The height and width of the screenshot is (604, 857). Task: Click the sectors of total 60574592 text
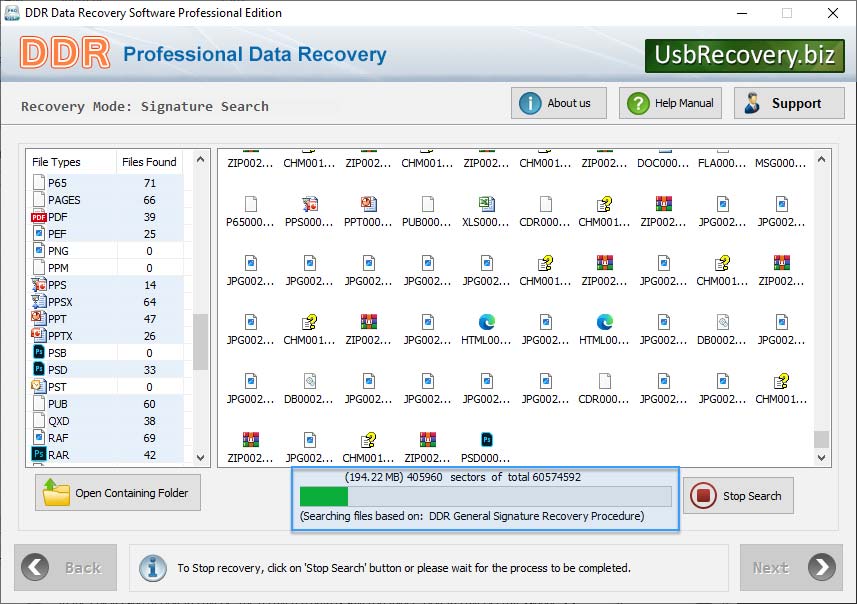click(515, 477)
